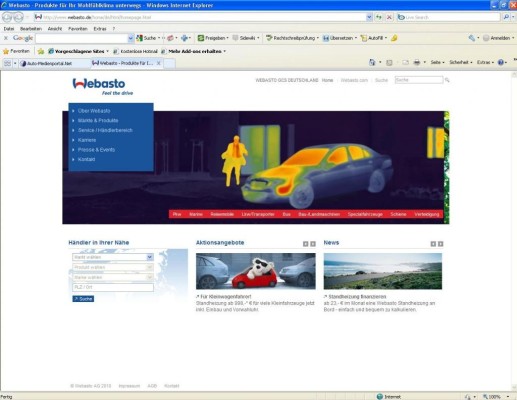Click the add to favorites bar star icon
The image size is (517, 400).
tap(41, 51)
